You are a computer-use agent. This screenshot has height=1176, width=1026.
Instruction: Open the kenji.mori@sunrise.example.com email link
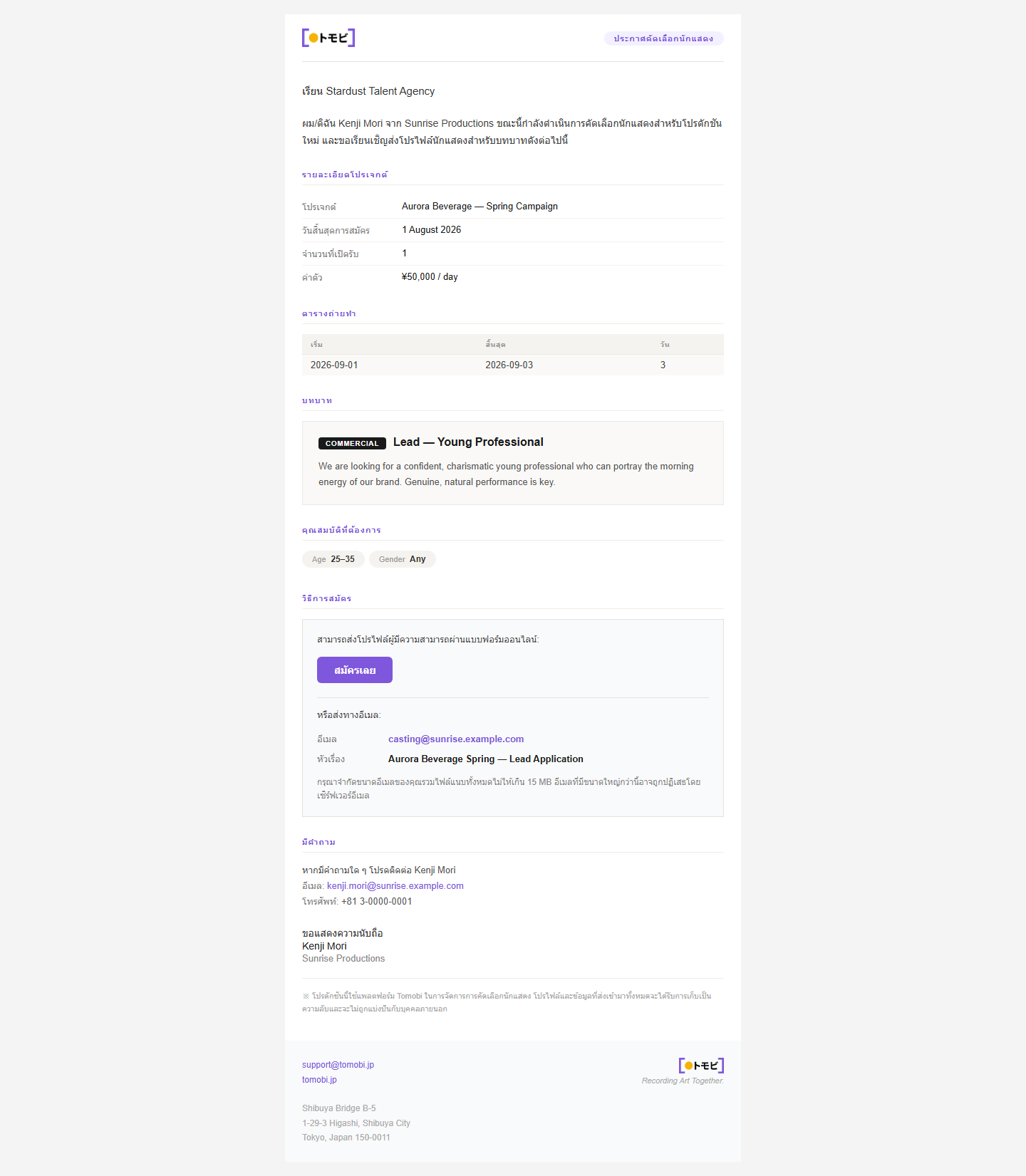[x=395, y=886]
